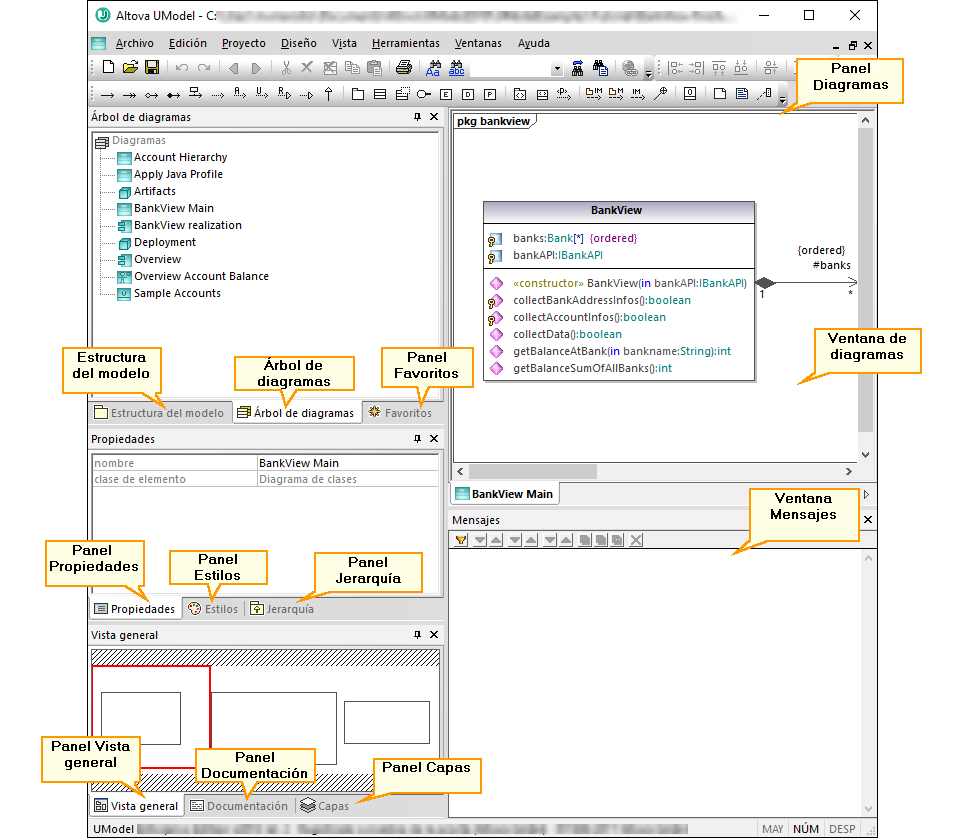Expand the main toolbar overflow options arrow
This screenshot has height=838, width=980.
648,73
